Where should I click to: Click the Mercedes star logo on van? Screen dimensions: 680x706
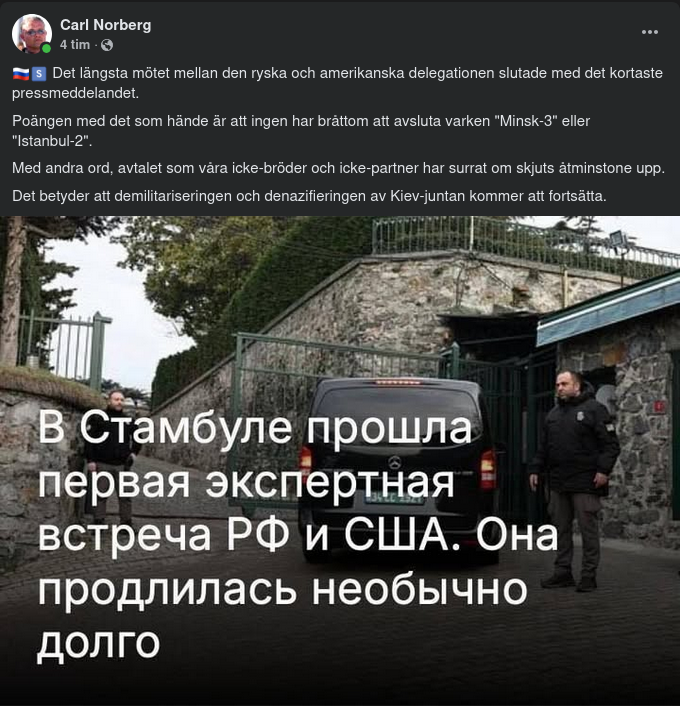pos(395,462)
